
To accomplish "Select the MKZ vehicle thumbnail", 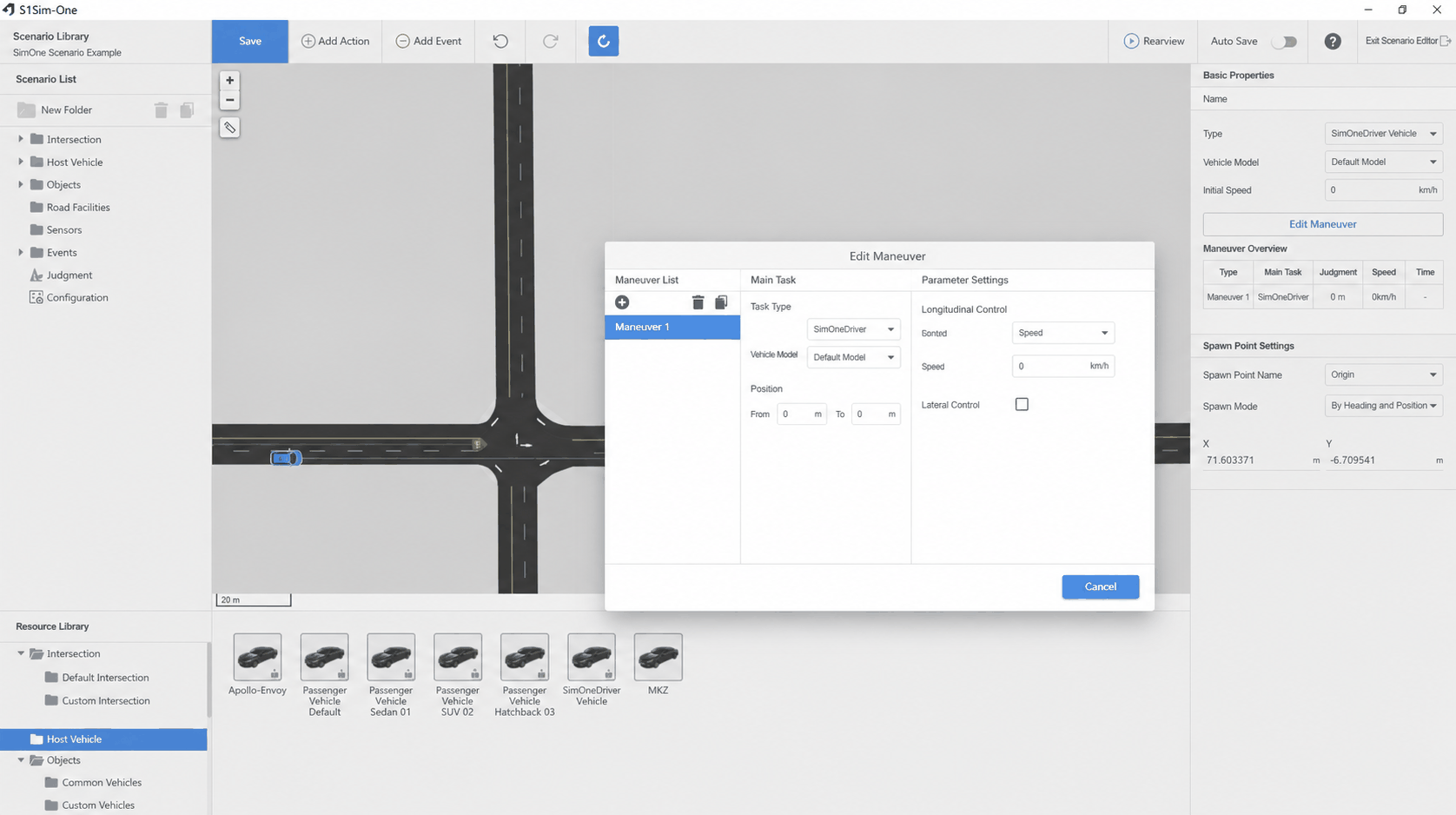I will pos(659,657).
